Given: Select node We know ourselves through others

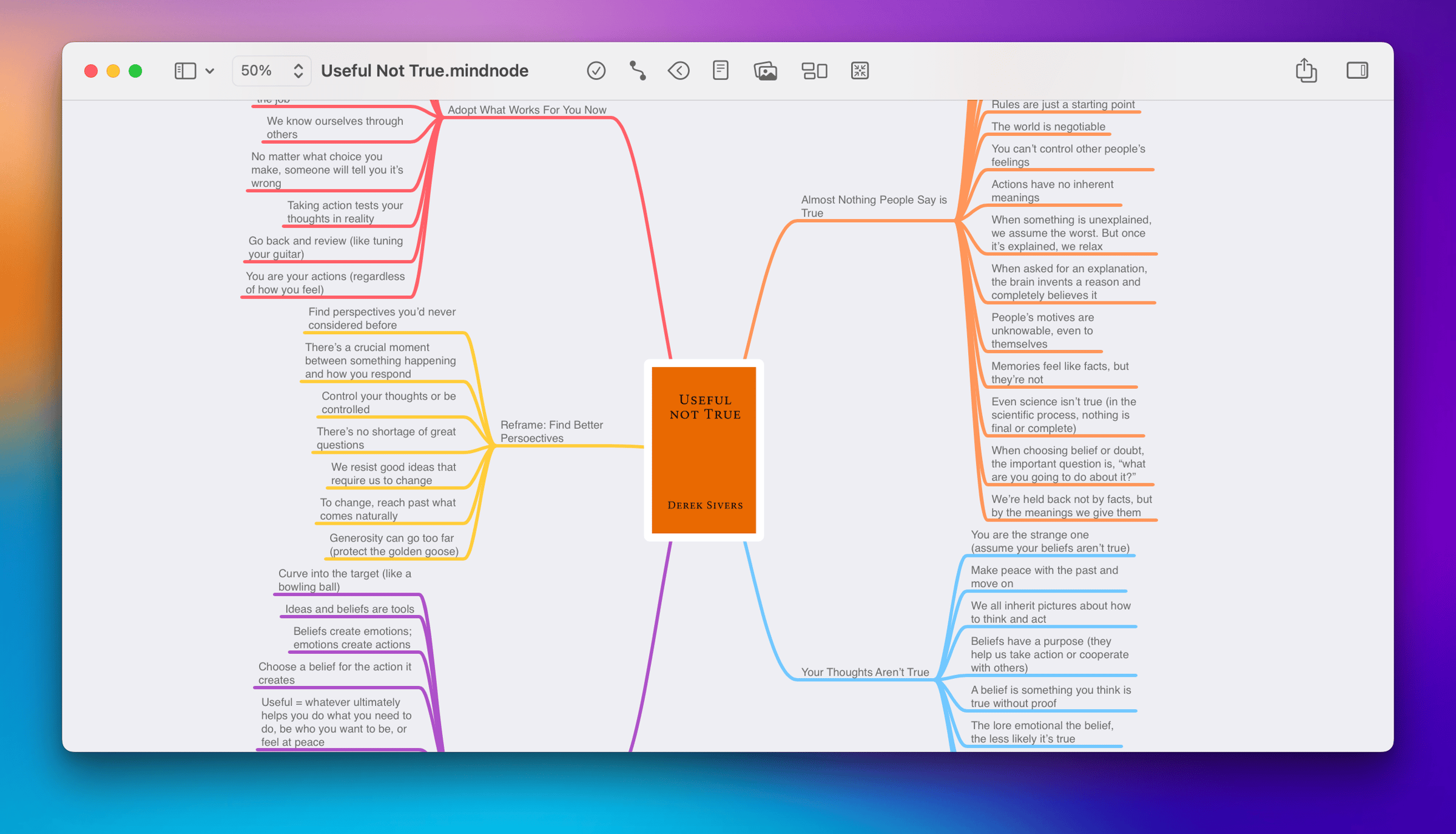Looking at the screenshot, I should pyautogui.click(x=335, y=127).
